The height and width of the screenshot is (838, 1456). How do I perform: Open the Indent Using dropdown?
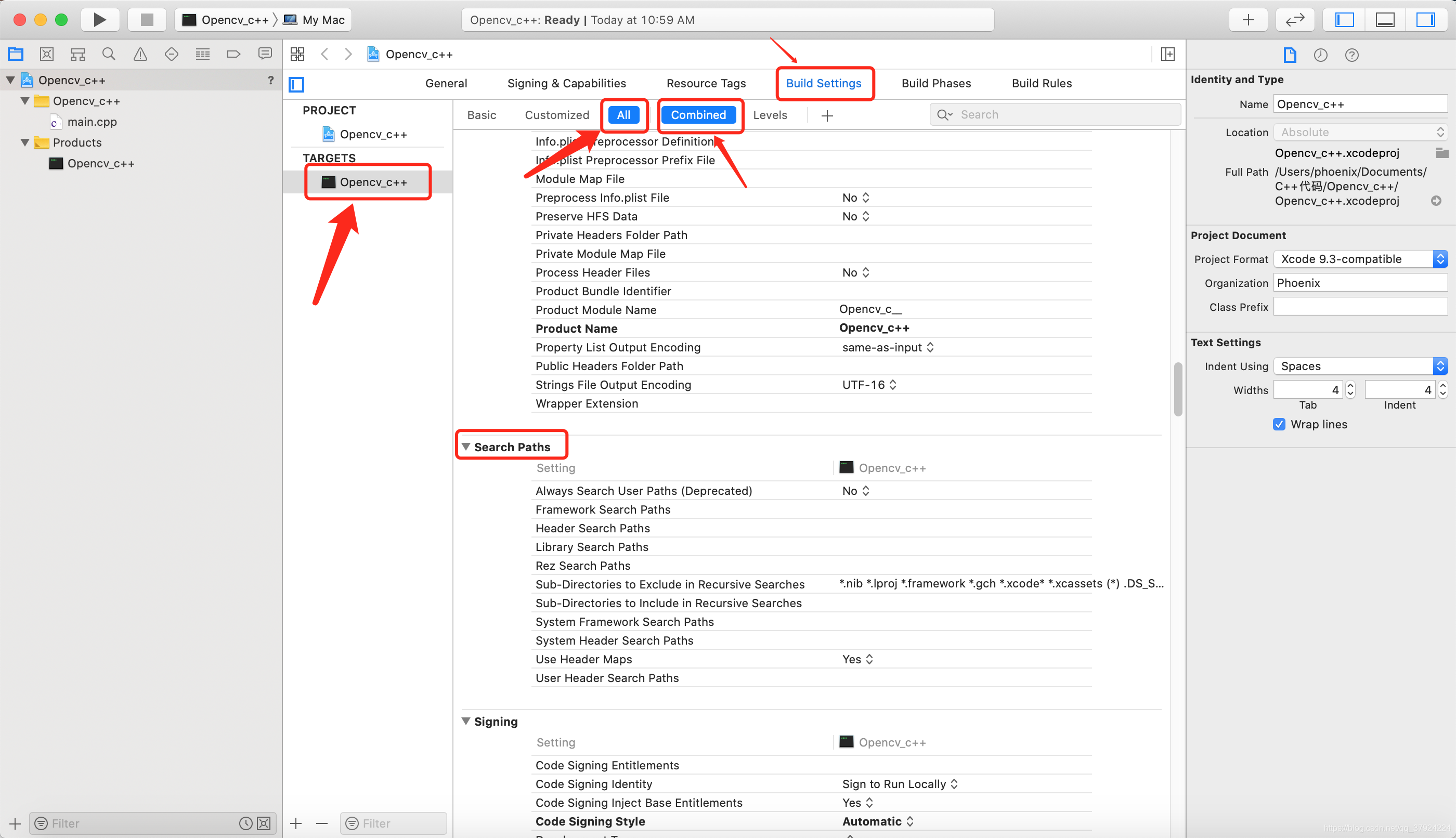click(1360, 366)
